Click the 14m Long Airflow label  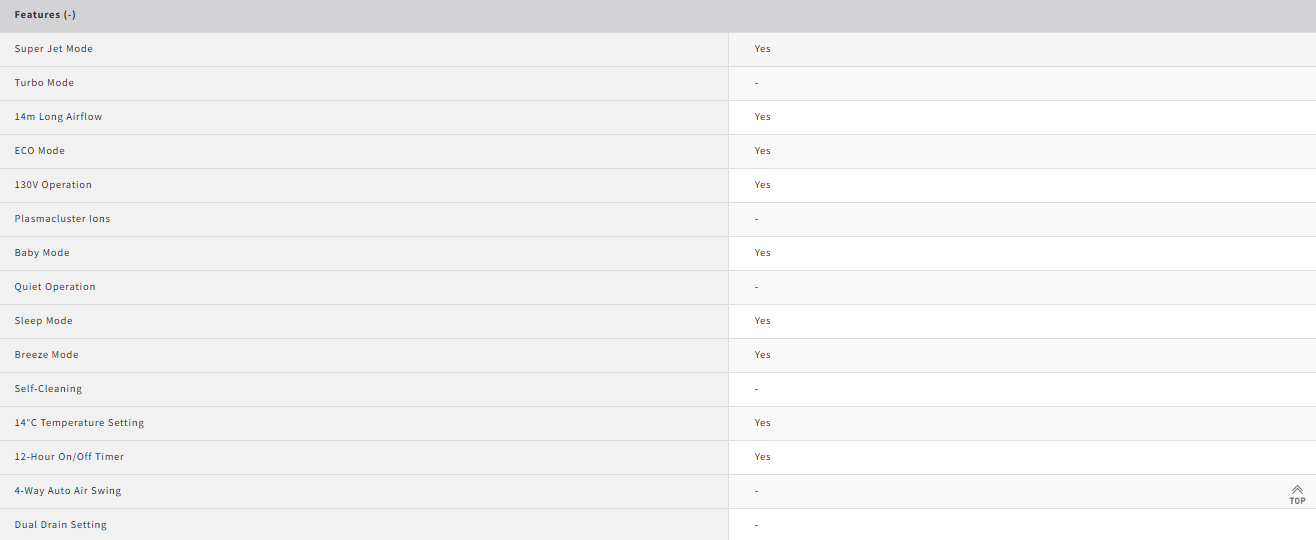(x=58, y=117)
